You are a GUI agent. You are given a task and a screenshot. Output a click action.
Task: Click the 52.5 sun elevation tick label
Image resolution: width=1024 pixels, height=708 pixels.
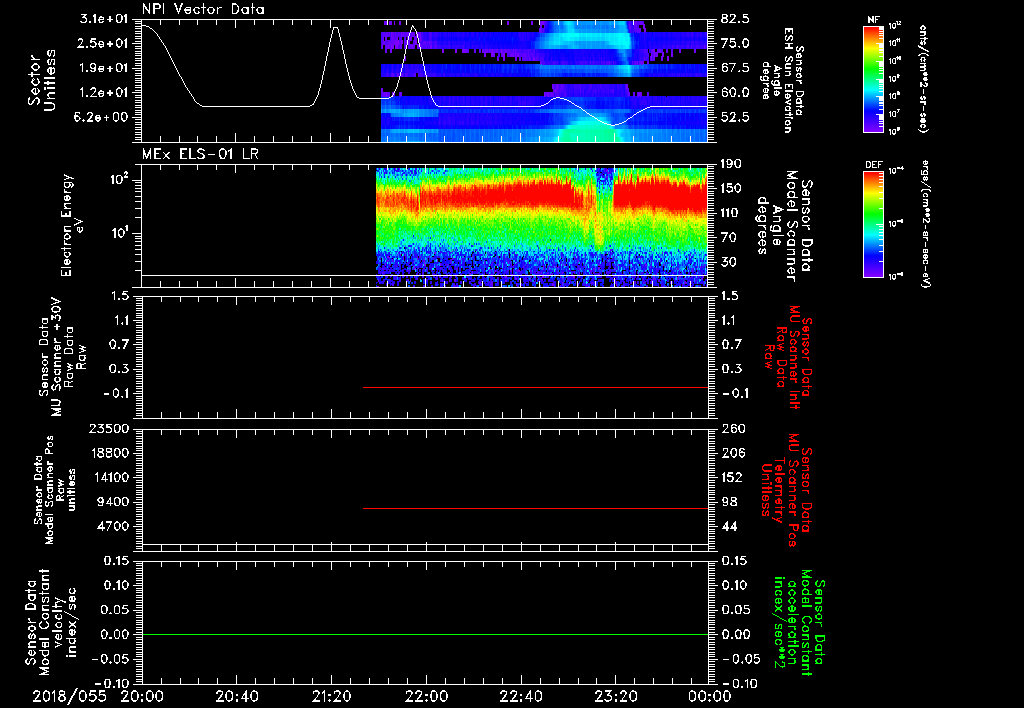coord(735,118)
